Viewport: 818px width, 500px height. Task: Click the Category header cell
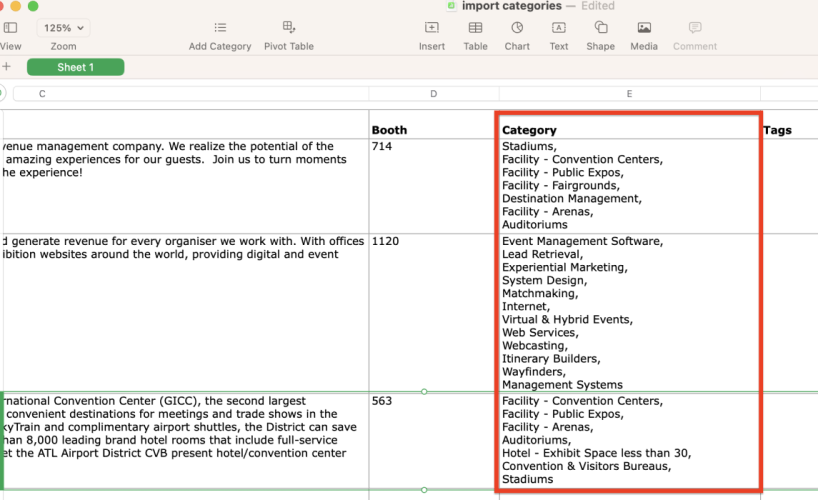click(629, 125)
